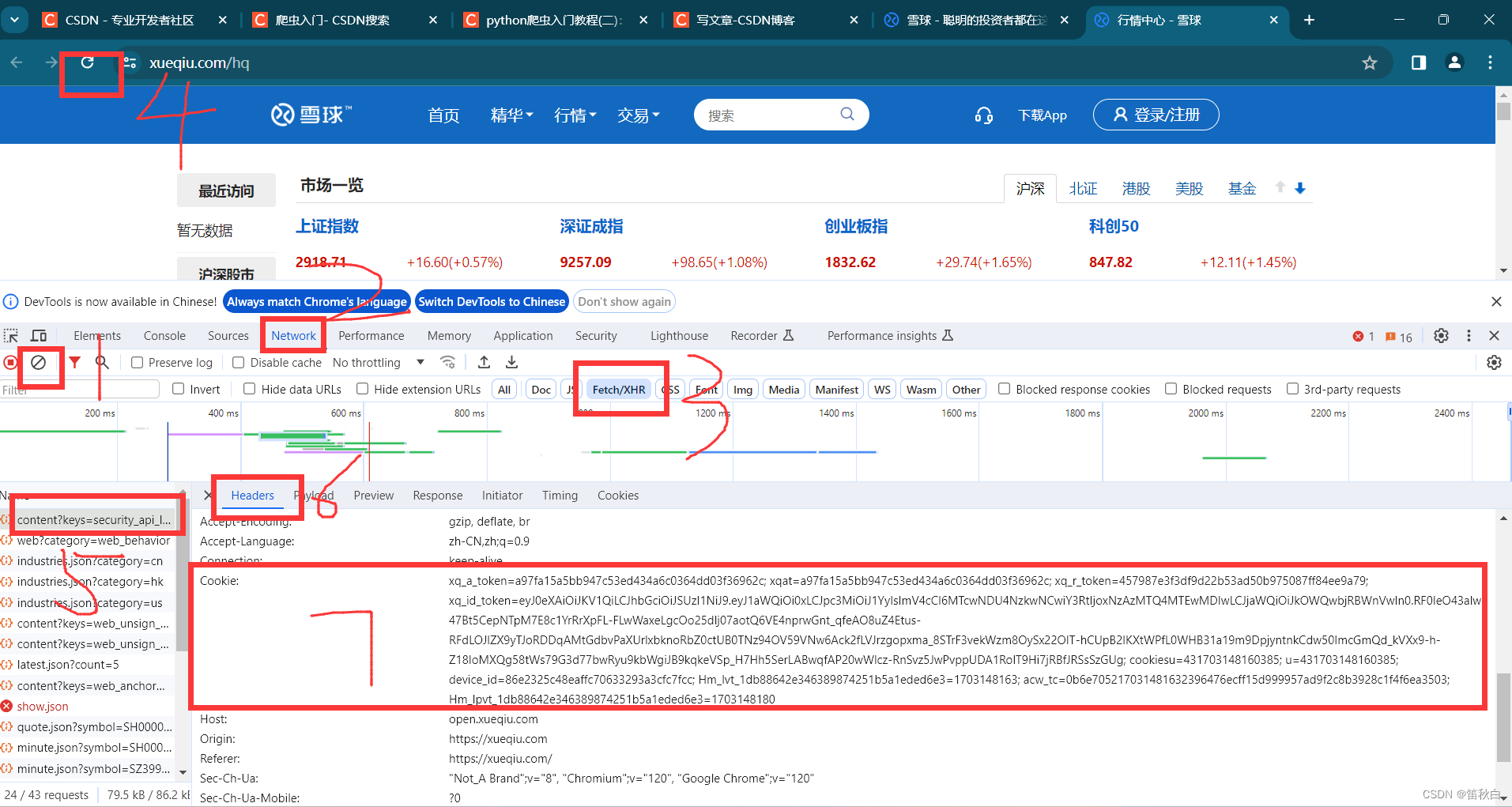Open the 下载App link

1042,115
